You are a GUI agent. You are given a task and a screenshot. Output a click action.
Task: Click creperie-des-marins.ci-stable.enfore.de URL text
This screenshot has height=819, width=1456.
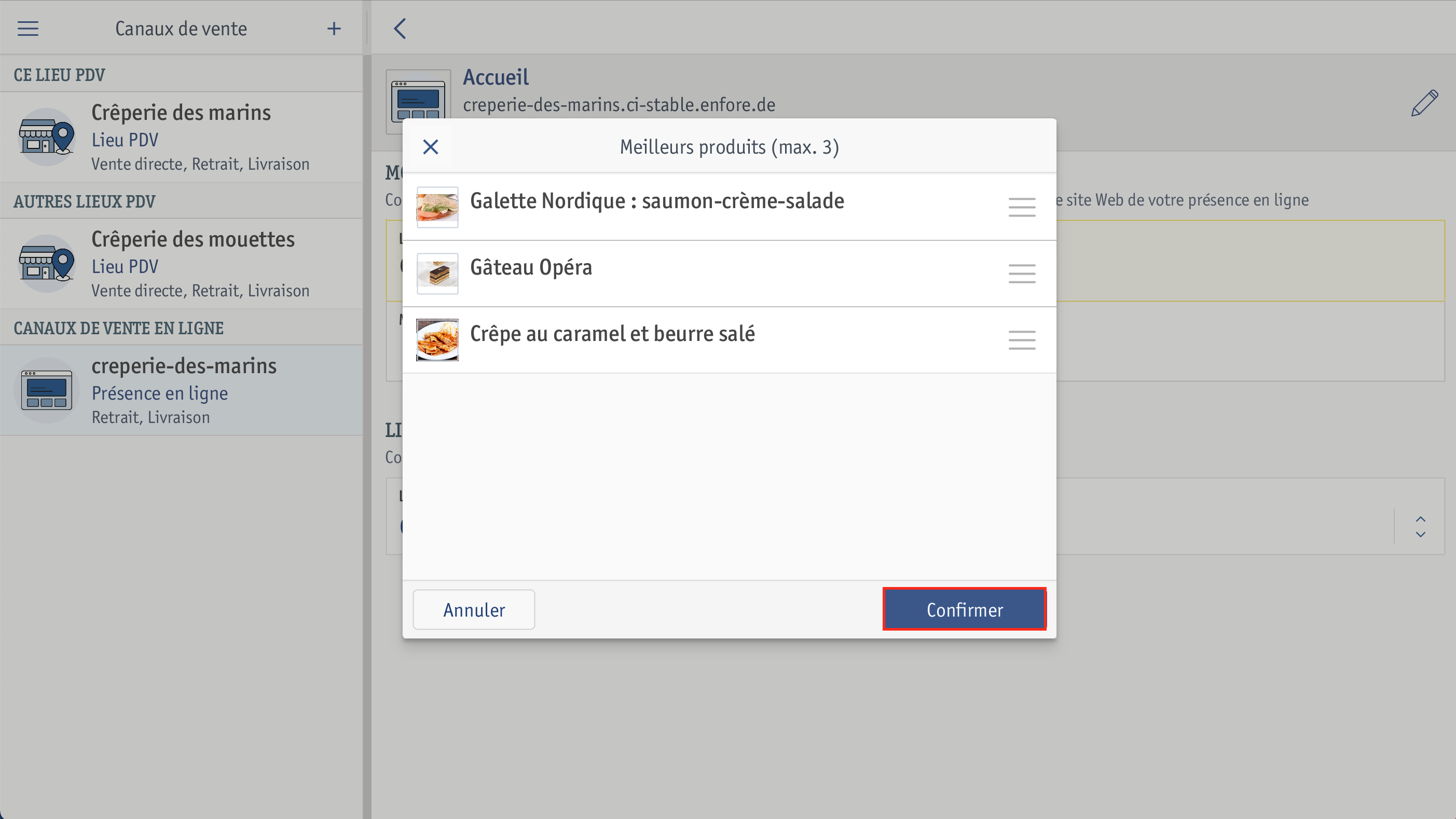pos(619,105)
